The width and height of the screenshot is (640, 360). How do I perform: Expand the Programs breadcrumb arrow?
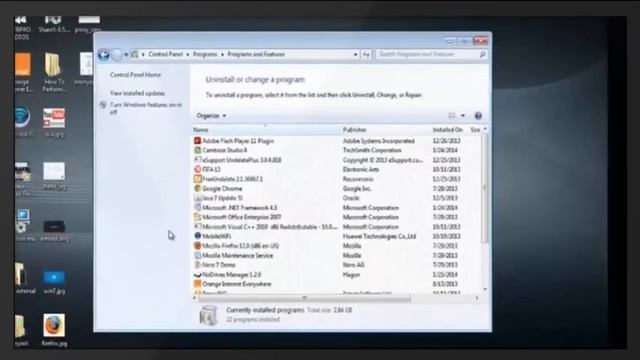click(x=222, y=54)
